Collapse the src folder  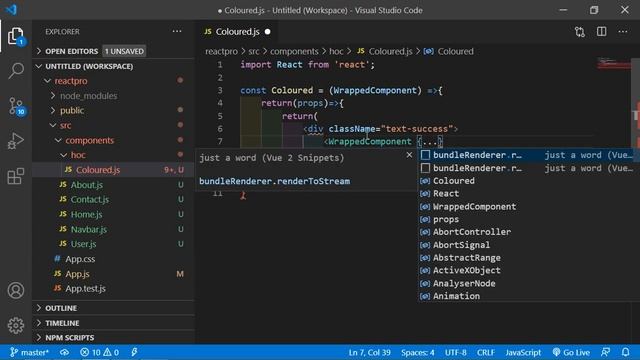coord(113,125)
